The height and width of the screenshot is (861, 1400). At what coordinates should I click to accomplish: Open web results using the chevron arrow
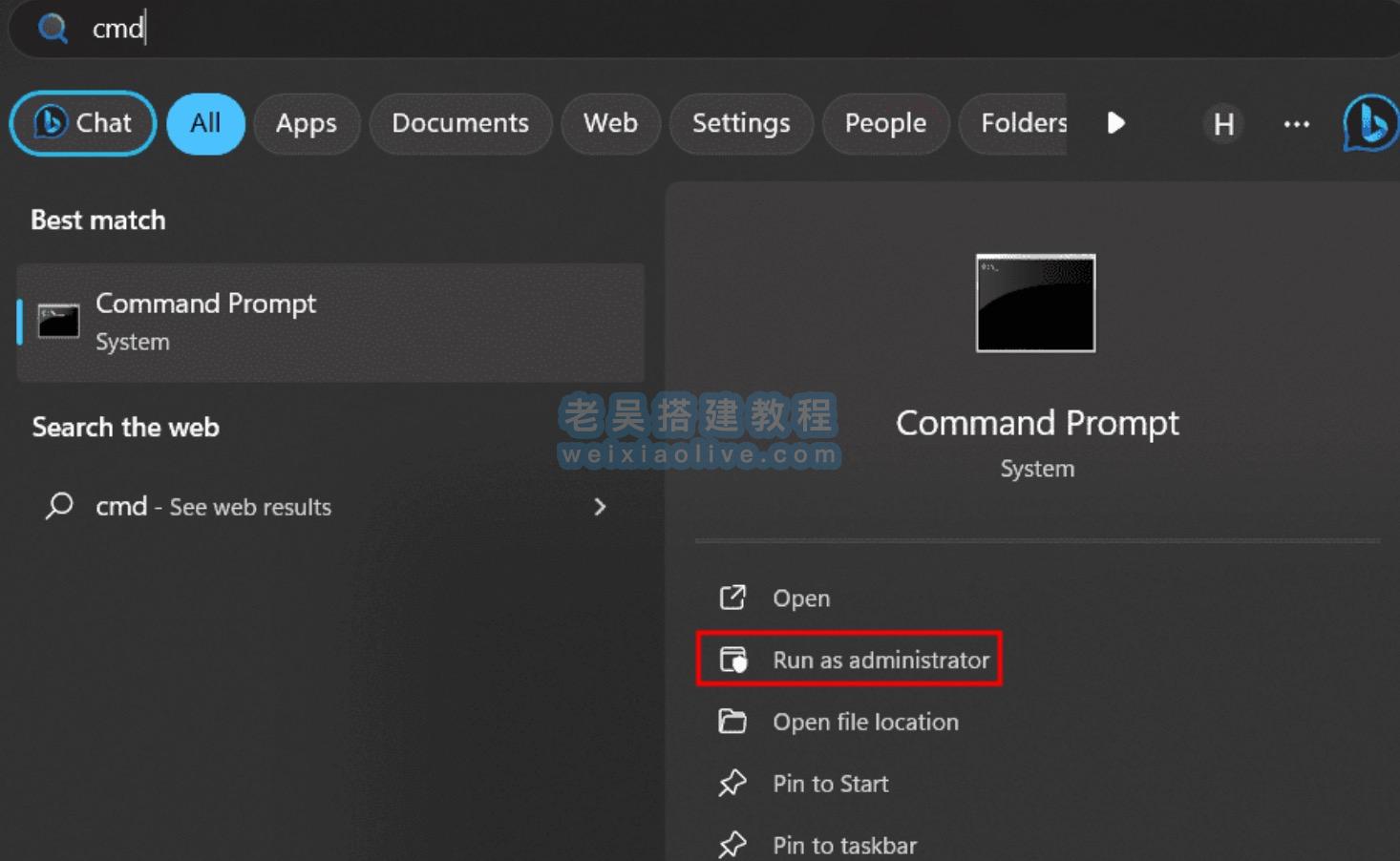pyautogui.click(x=600, y=507)
